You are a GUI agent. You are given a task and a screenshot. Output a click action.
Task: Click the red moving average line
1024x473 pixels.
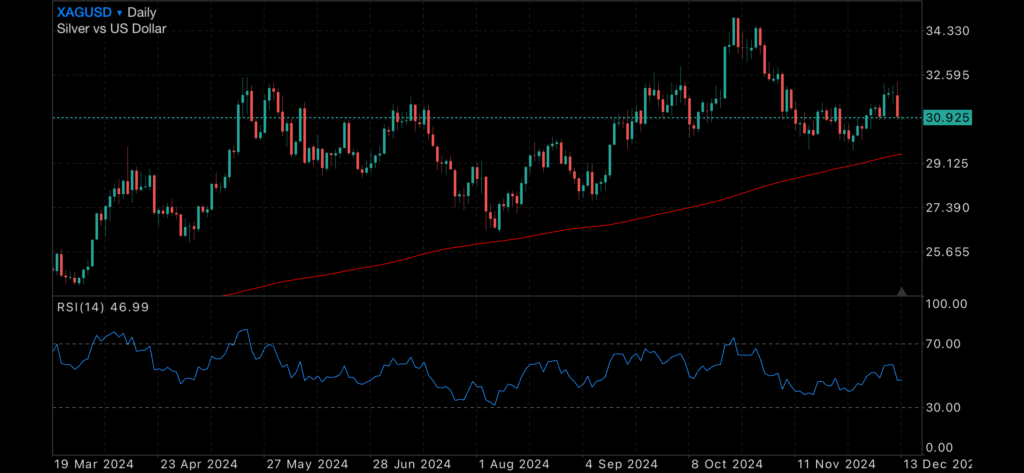click(x=562, y=229)
